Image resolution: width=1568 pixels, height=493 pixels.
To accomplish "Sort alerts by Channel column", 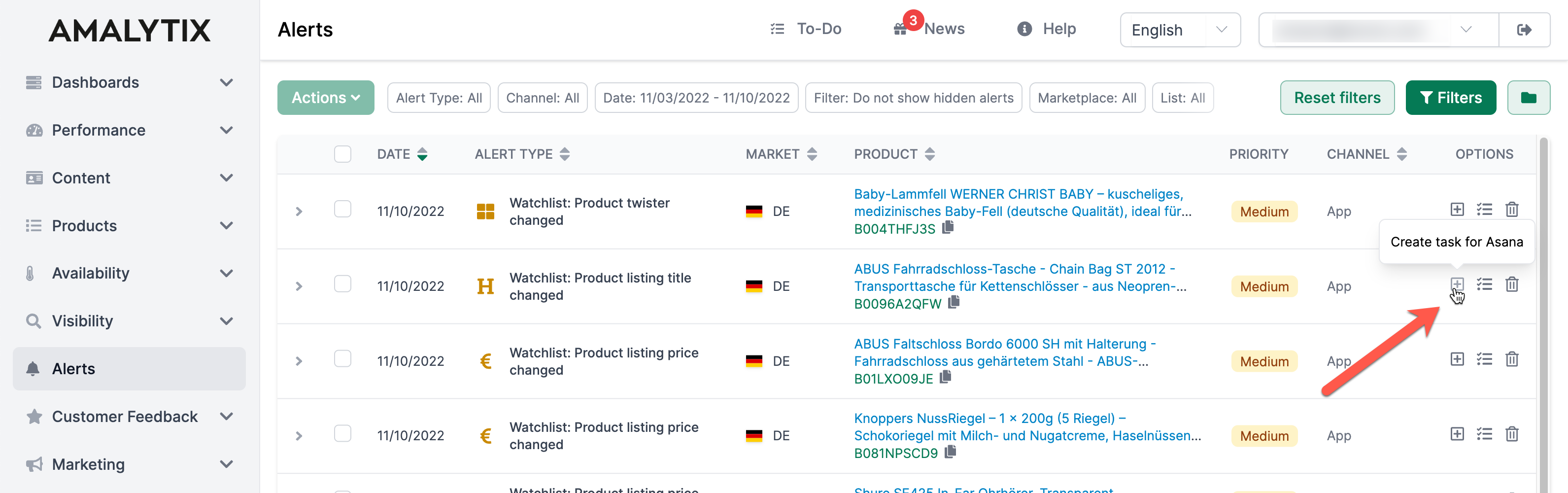I will tap(1402, 155).
